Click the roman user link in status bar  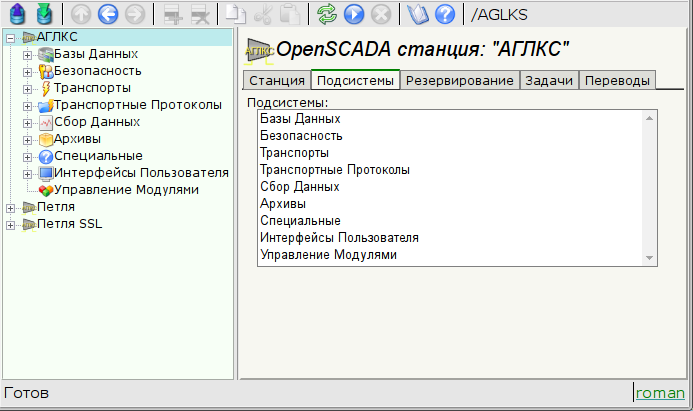661,393
